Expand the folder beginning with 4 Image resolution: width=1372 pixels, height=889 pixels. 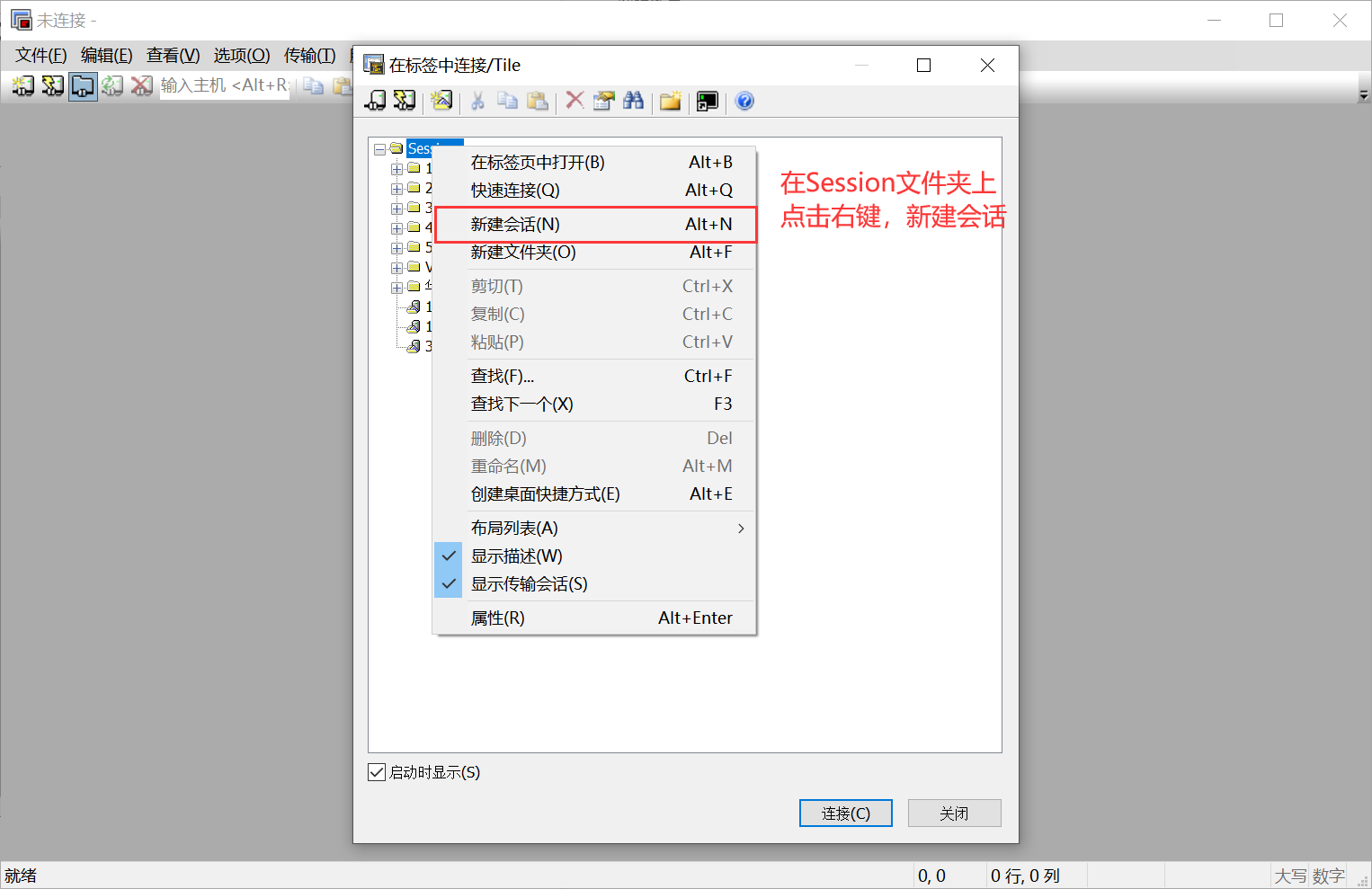[396, 228]
